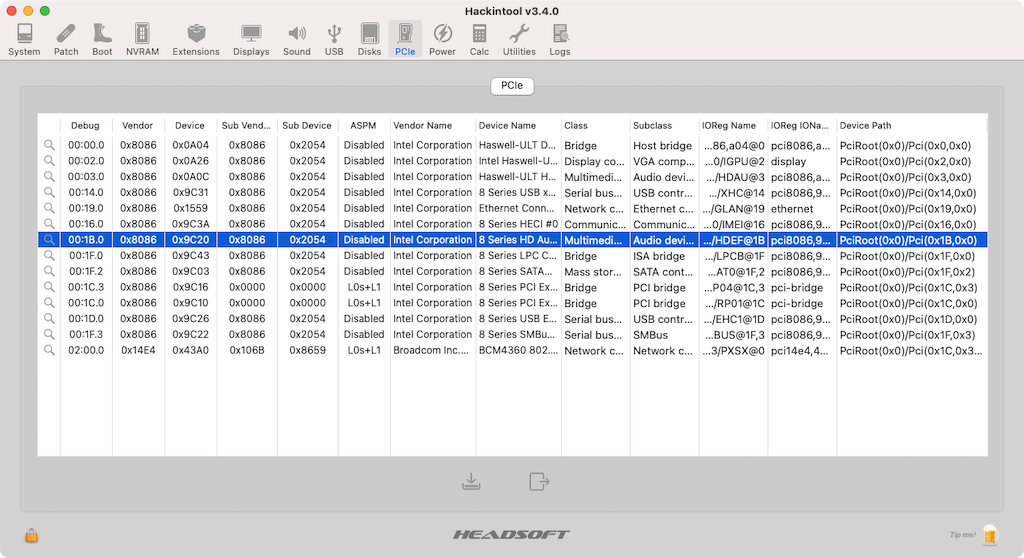Open the Disks toolbar section

point(369,40)
